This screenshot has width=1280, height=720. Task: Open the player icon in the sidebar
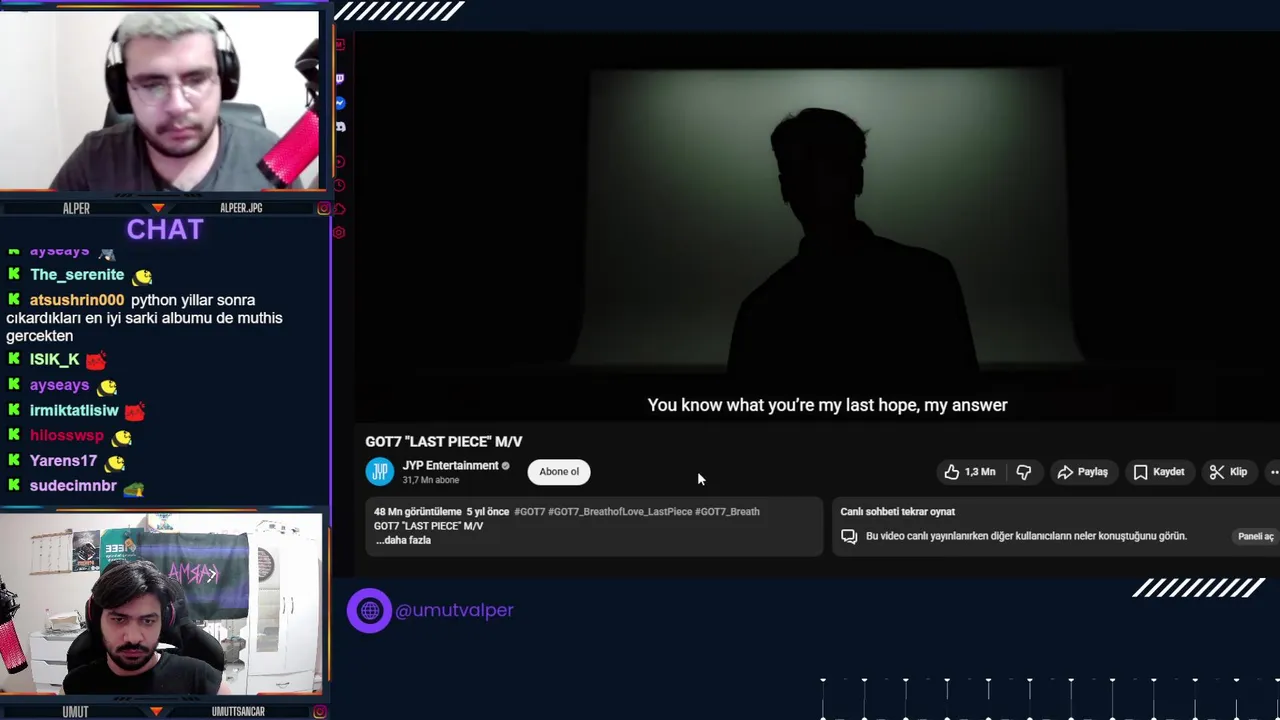340,161
